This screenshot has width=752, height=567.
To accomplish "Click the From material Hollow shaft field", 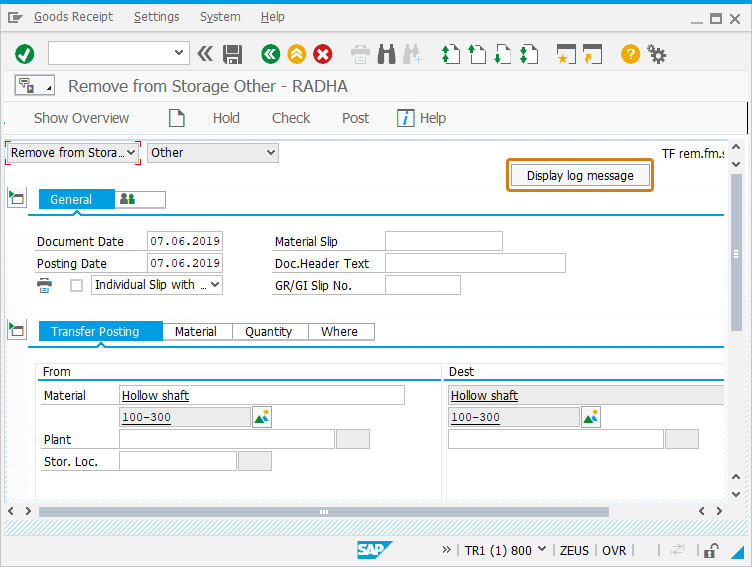I will click(262, 395).
